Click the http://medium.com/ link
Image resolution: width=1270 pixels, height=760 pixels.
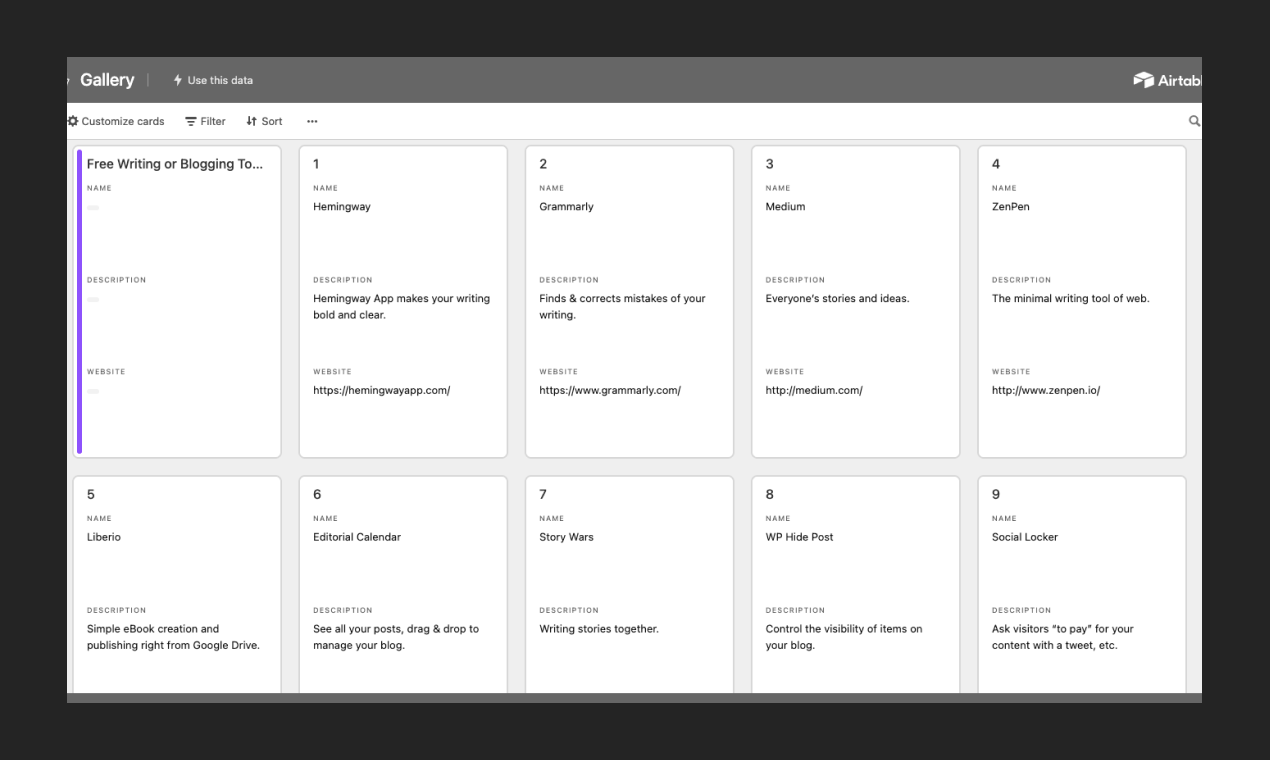pos(814,390)
